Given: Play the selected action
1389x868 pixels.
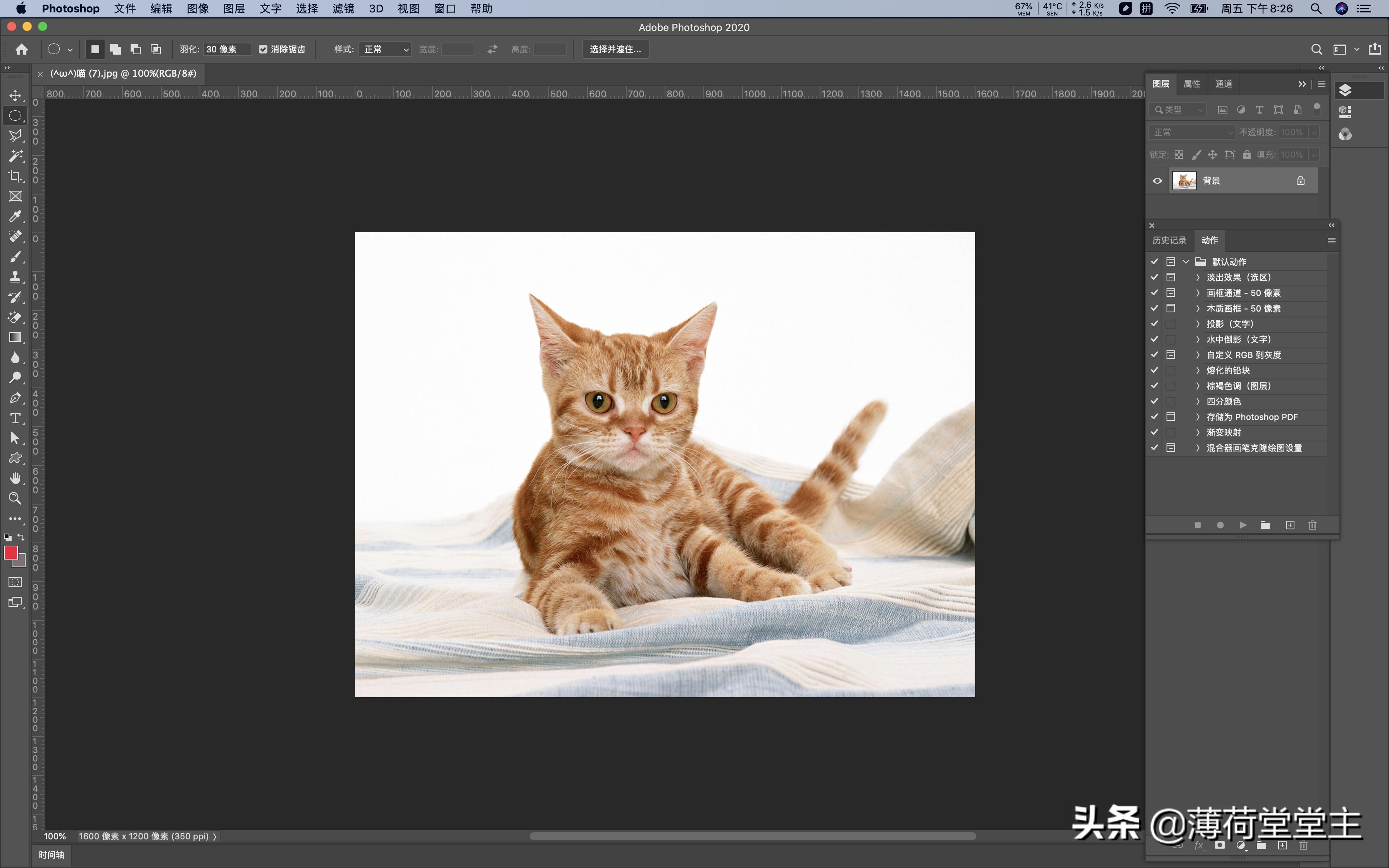Looking at the screenshot, I should (x=1243, y=525).
